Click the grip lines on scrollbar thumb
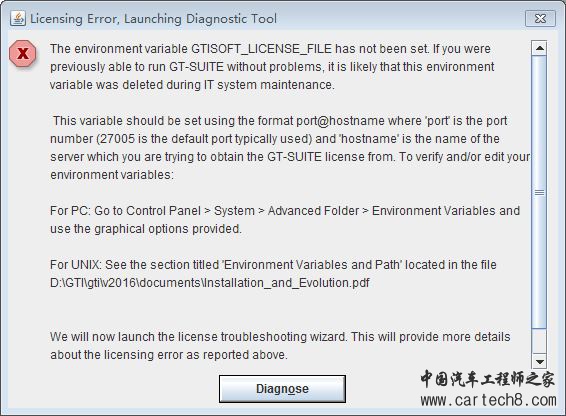566x416 pixels. tap(539, 192)
